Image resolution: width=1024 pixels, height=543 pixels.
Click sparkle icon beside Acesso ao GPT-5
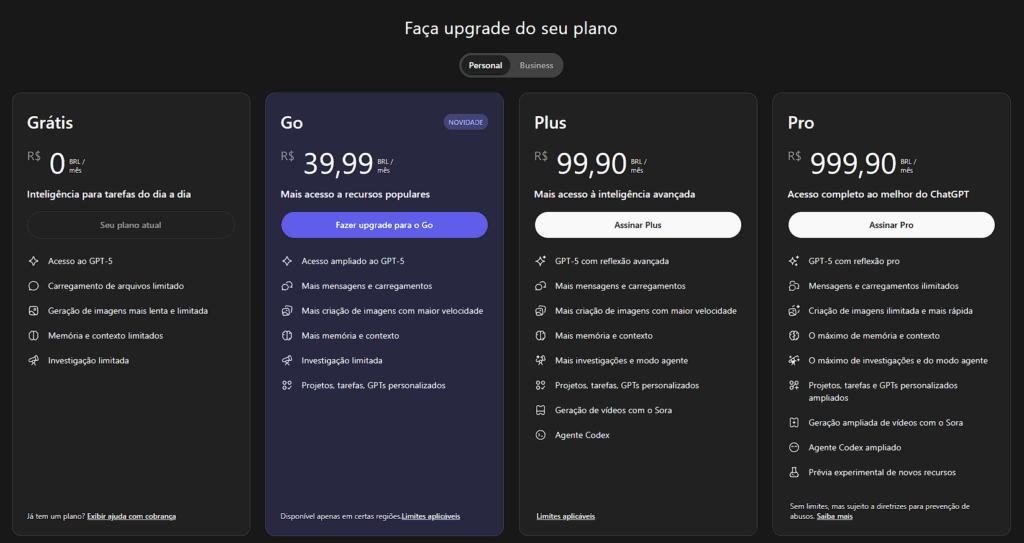(x=34, y=261)
